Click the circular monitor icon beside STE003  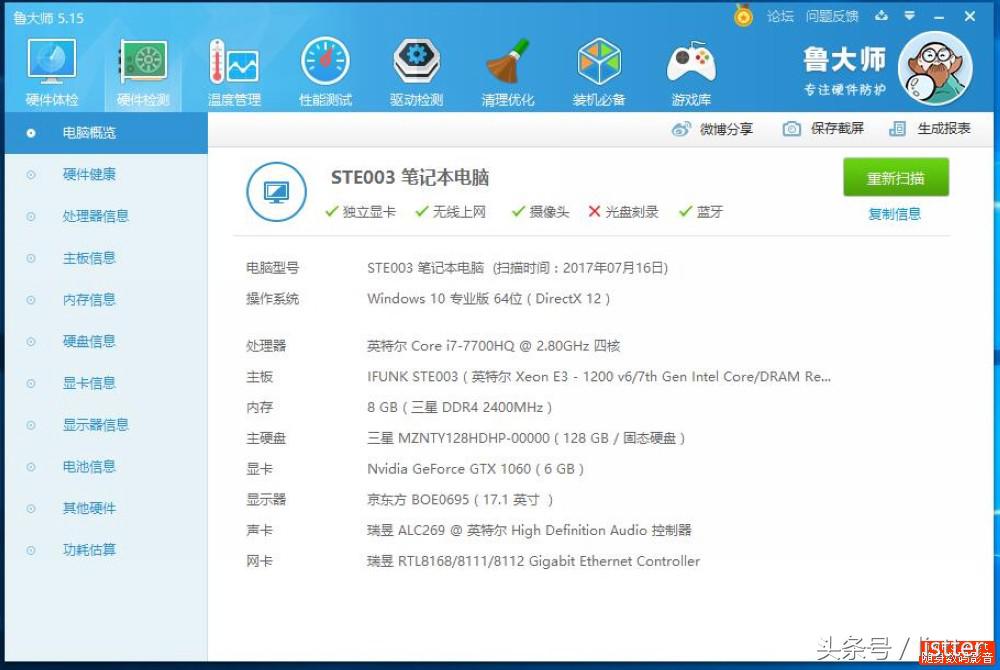coord(276,192)
